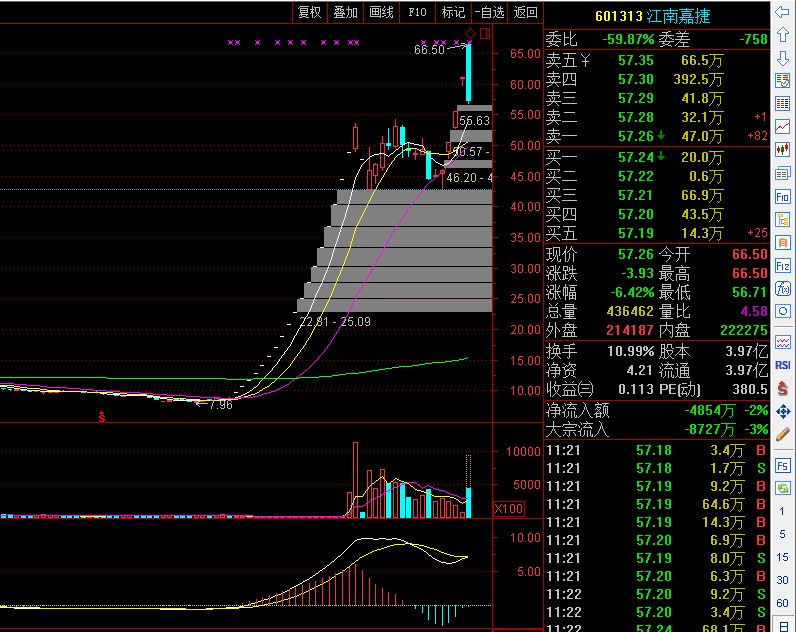Screen dimensions: 796x632
Task: Click the 委比 value -59.87%
Action: [x=628, y=39]
